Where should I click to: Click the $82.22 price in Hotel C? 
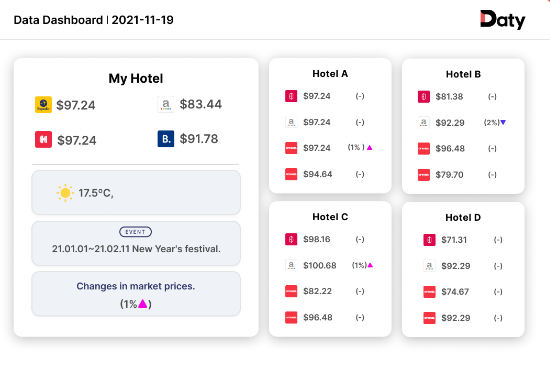tap(317, 291)
